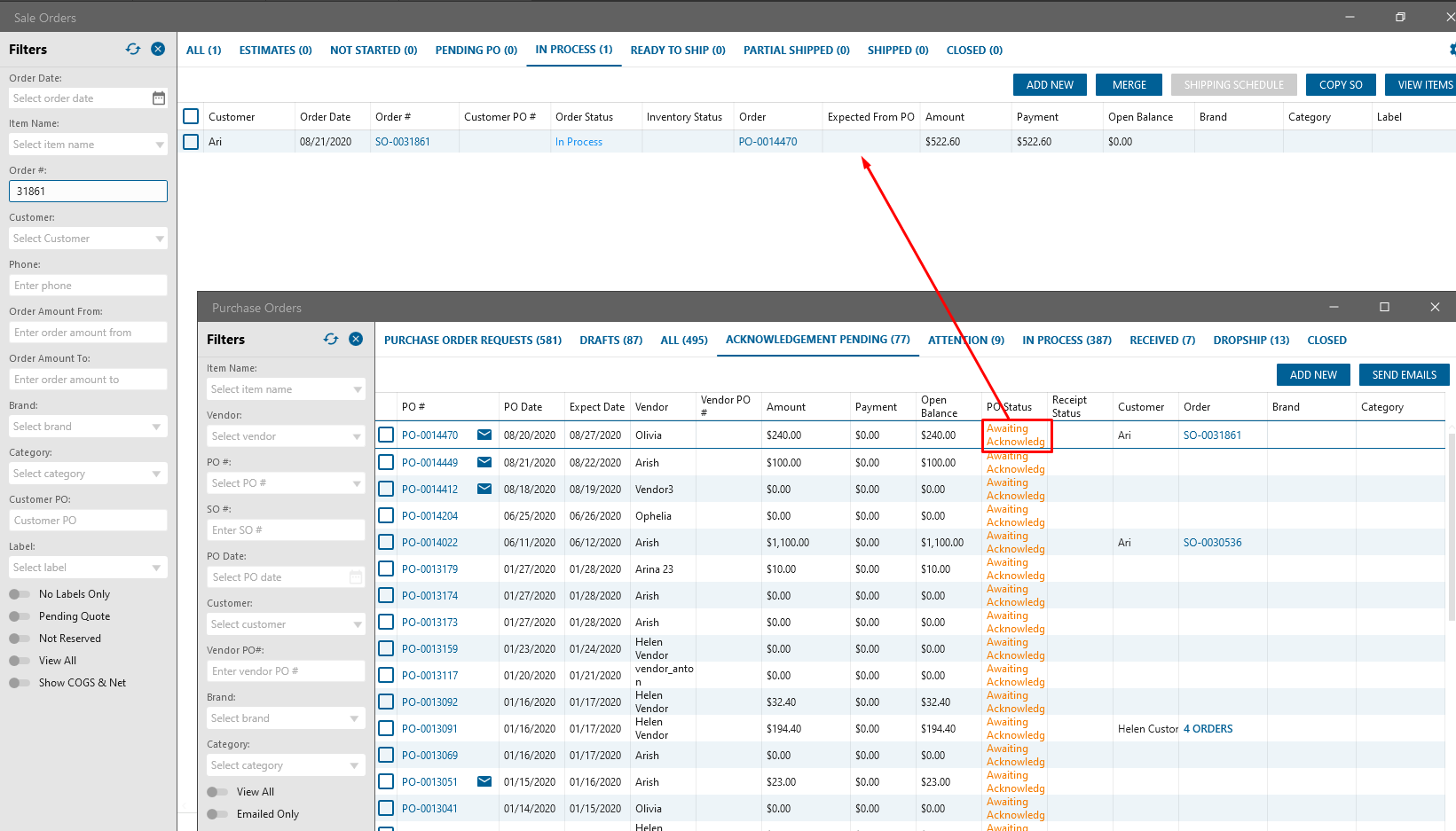The height and width of the screenshot is (831, 1456).
Task: Click the Purchase Orders filters refresh icon
Action: click(x=331, y=340)
